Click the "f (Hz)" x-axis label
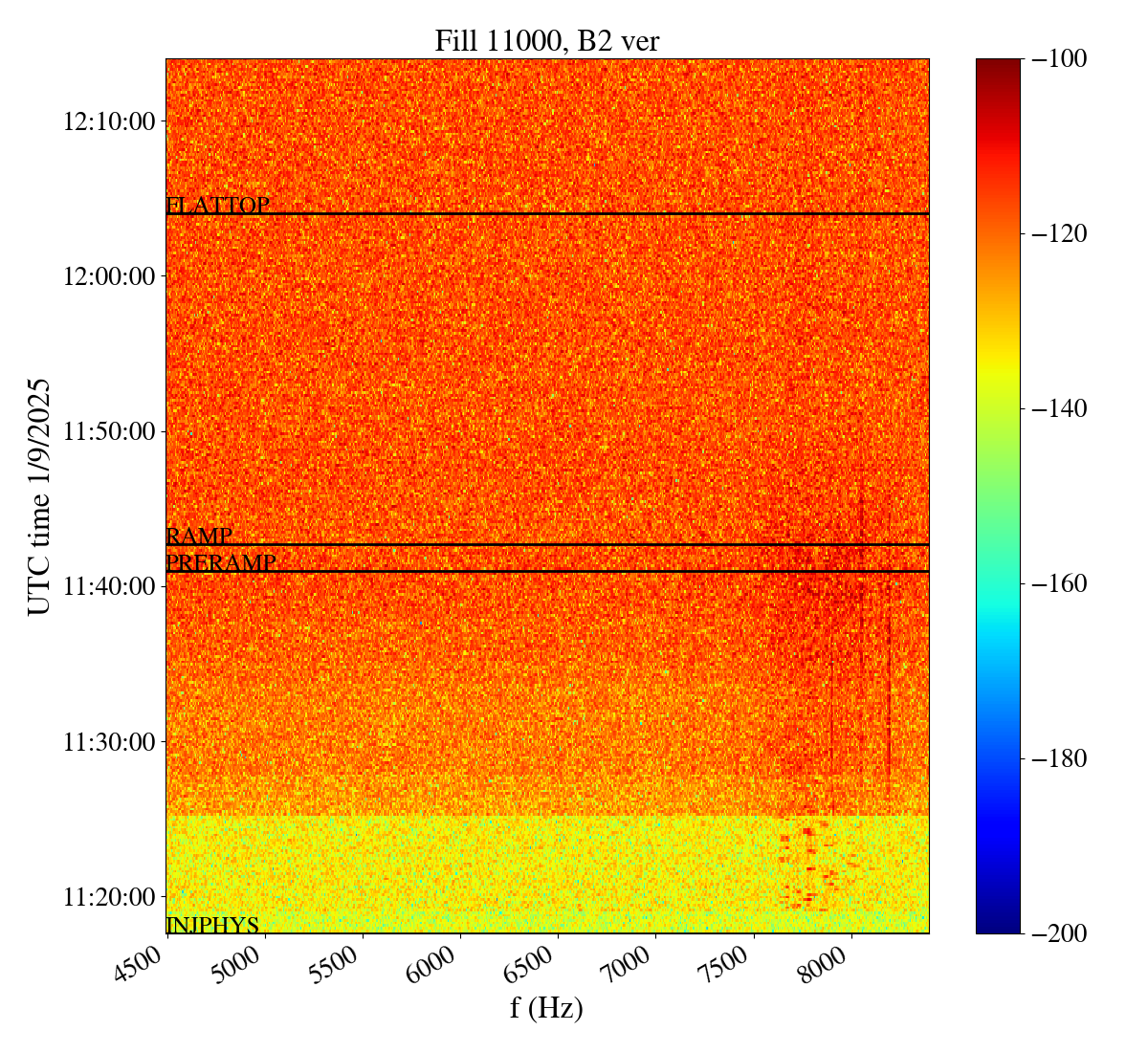Image resolution: width=1148 pixels, height=1052 pixels. coord(546,1008)
